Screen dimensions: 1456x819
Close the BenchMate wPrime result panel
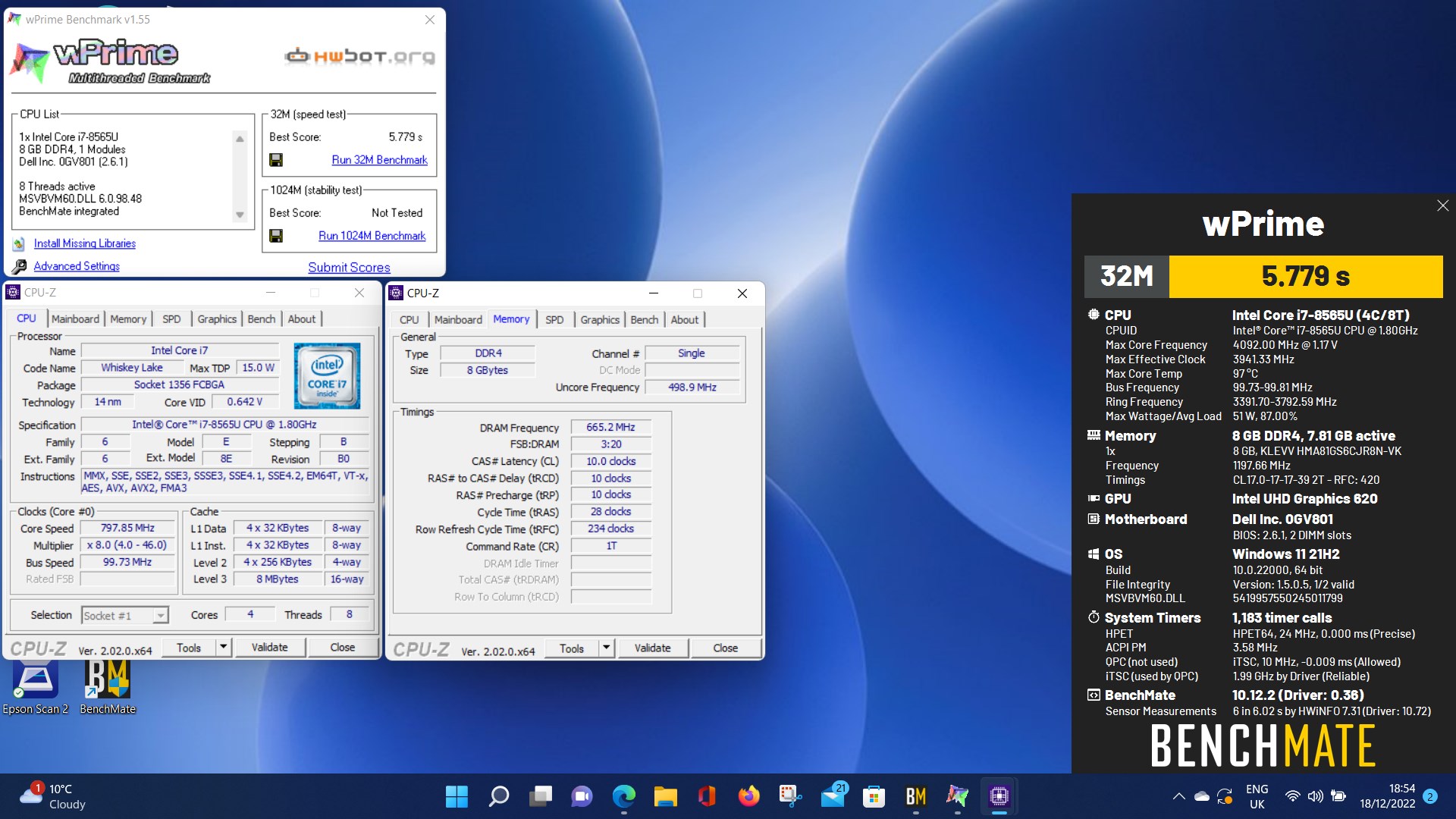(x=1442, y=206)
